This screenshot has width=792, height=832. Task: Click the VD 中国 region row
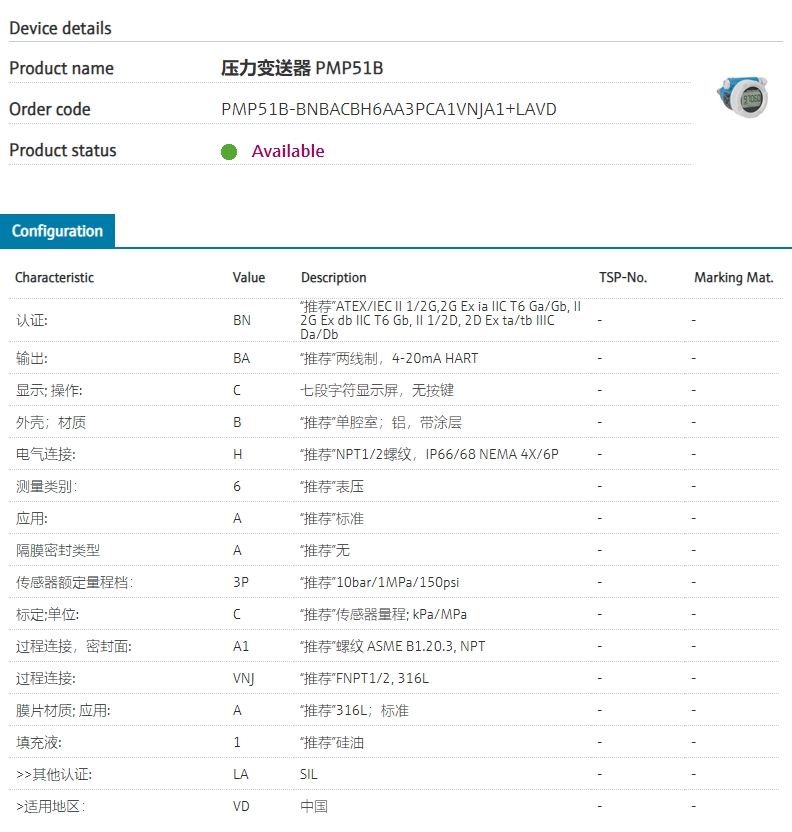tap(394, 807)
